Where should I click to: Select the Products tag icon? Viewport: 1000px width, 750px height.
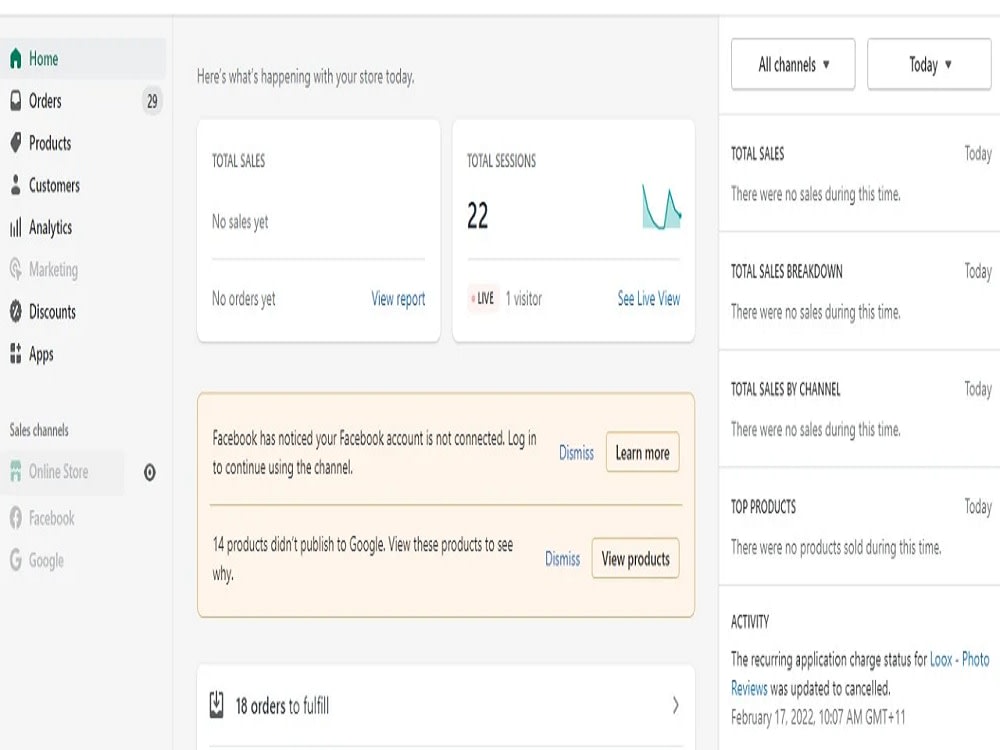(16, 143)
